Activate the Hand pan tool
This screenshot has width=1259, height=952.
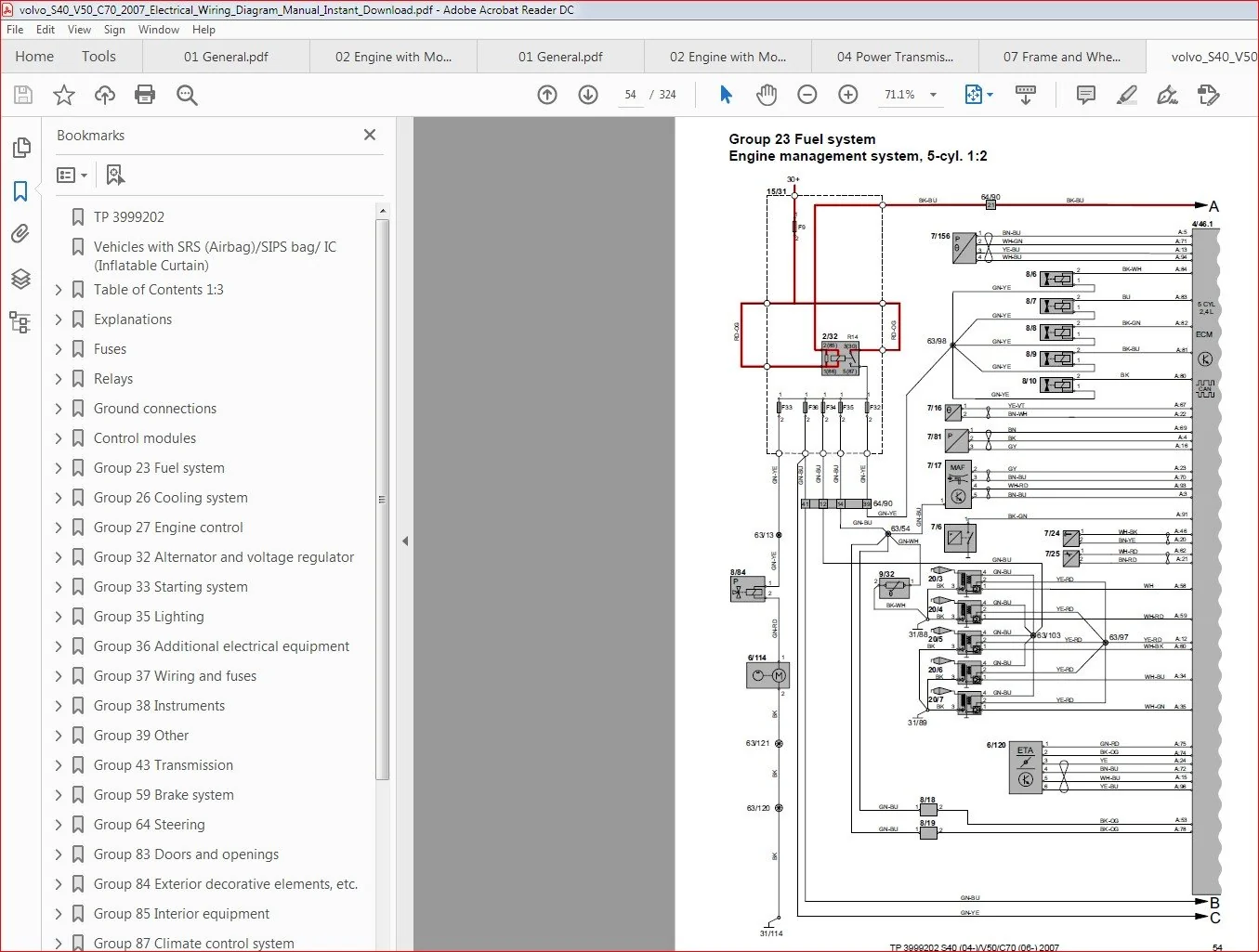tap(766, 95)
